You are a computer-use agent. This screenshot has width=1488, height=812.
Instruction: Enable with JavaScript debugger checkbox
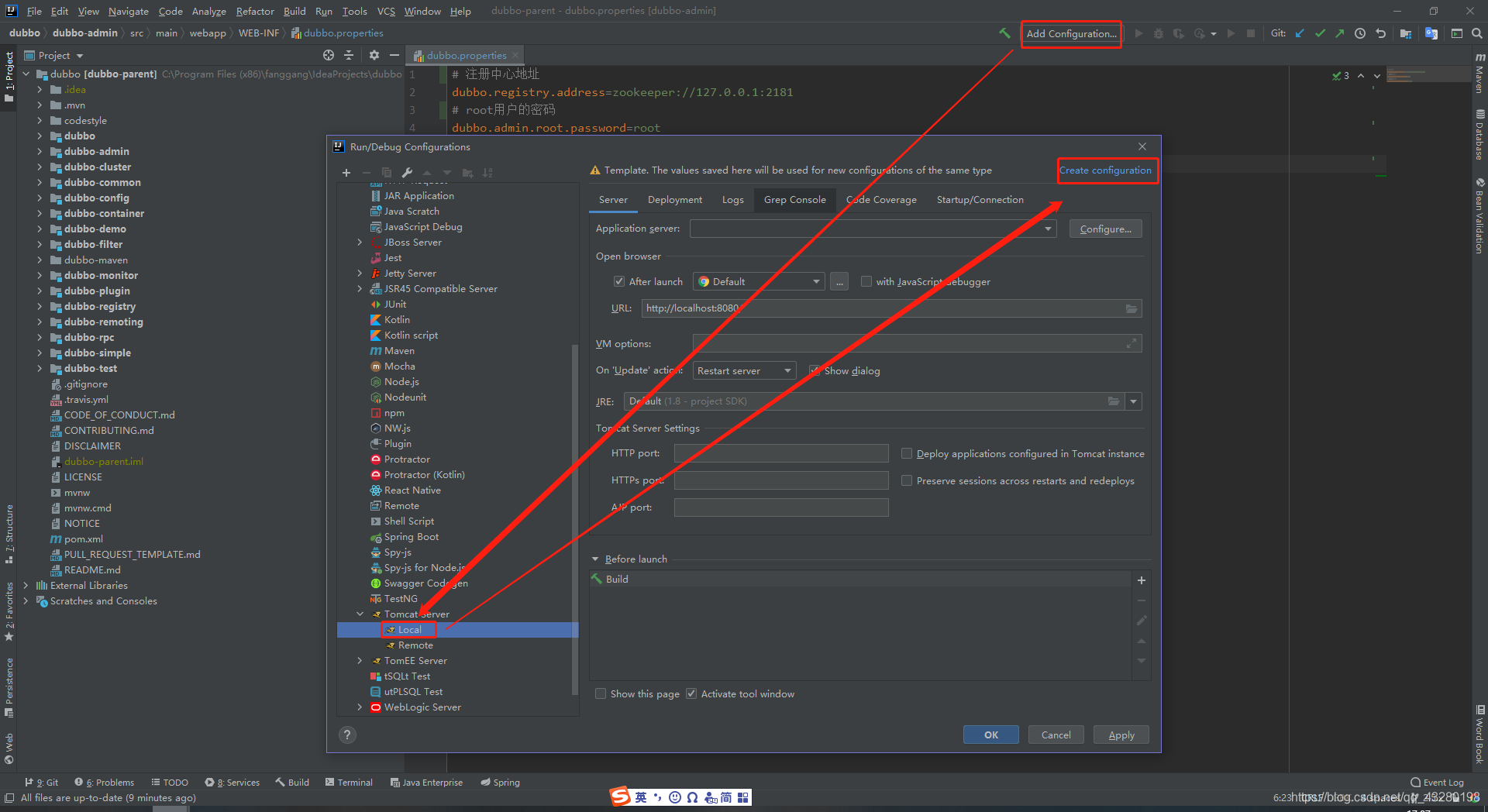pos(866,282)
